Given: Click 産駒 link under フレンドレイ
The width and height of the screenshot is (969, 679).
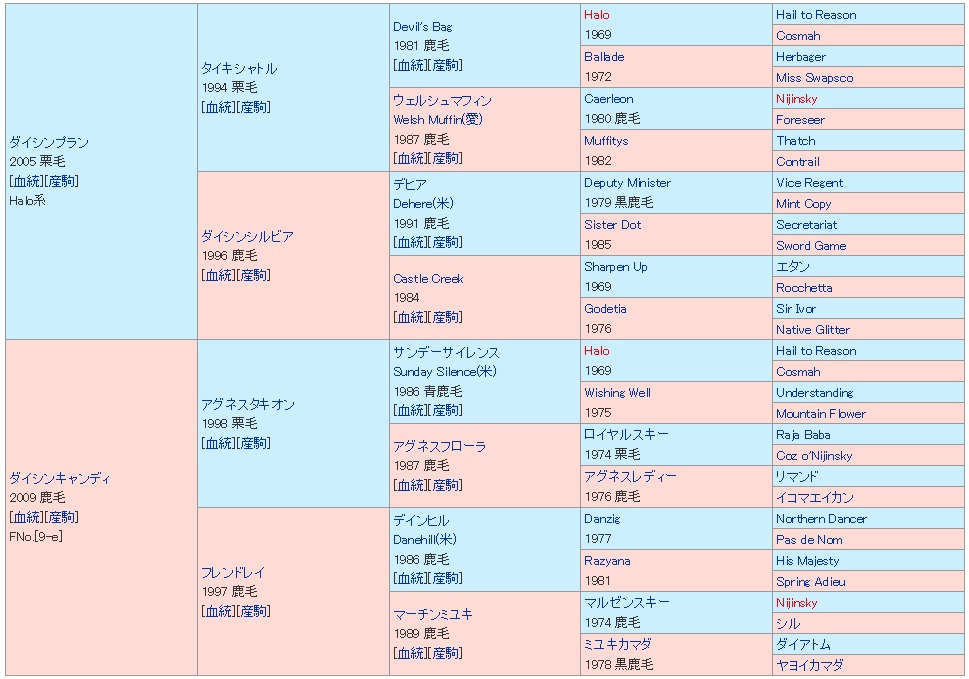Looking at the screenshot, I should [x=254, y=611].
